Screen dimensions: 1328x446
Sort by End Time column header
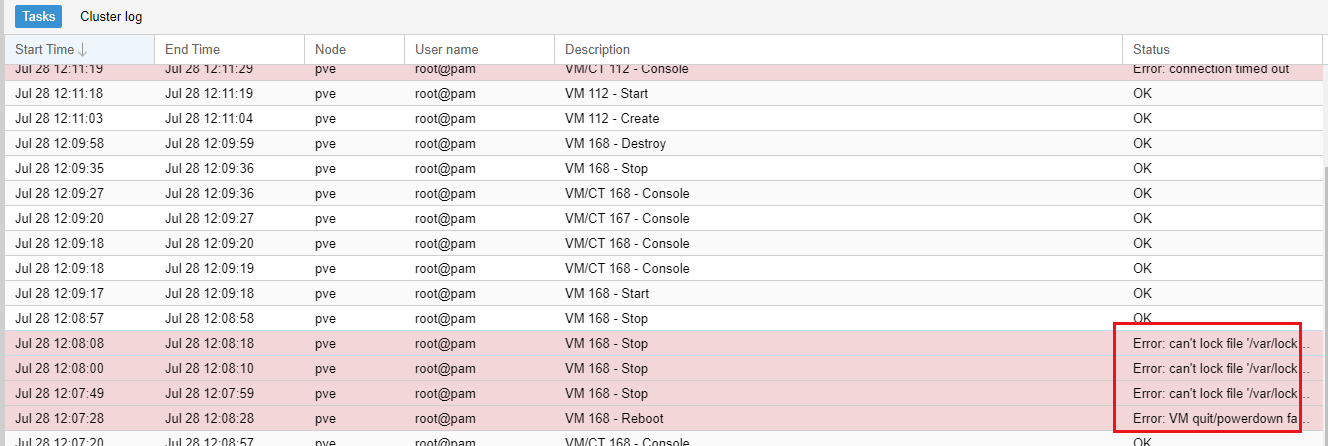[x=192, y=49]
